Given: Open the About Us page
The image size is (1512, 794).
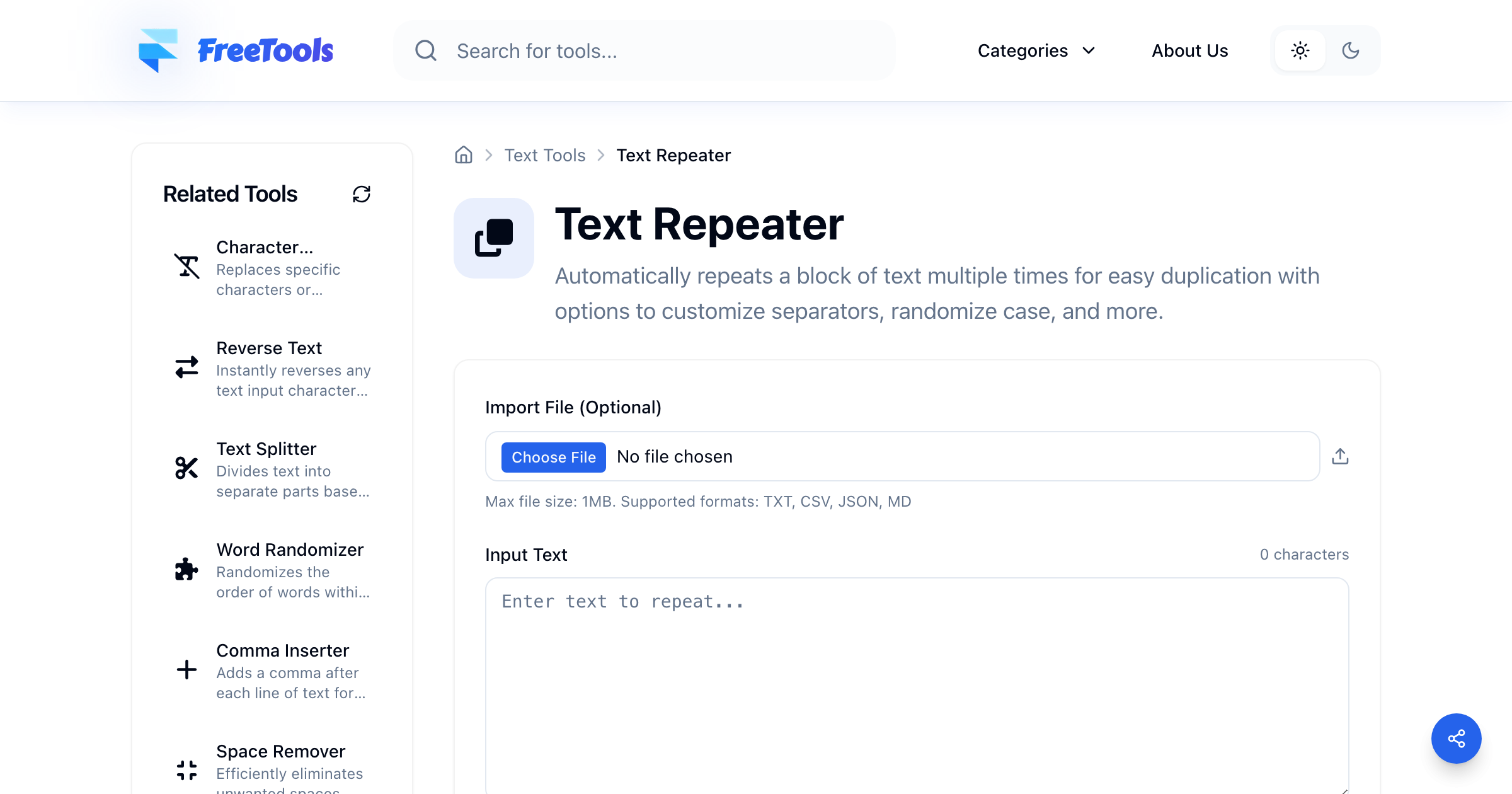Looking at the screenshot, I should pos(1190,50).
